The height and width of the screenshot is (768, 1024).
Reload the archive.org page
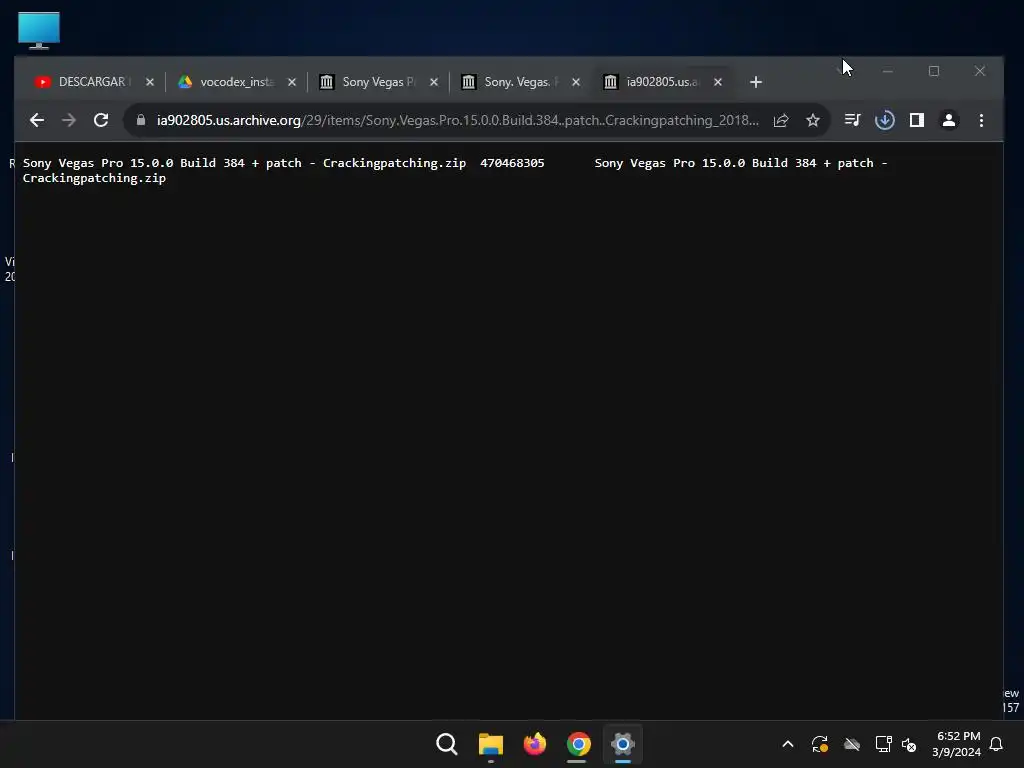[x=101, y=120]
